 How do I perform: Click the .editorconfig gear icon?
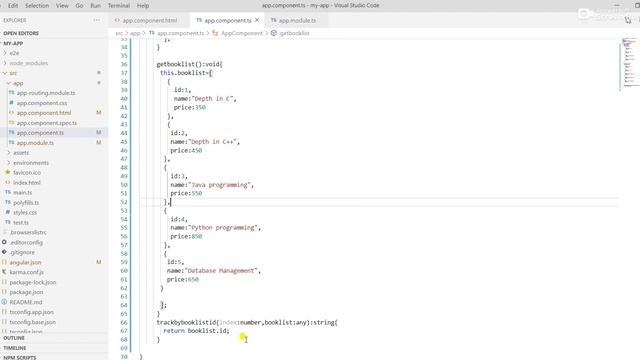coord(4,242)
